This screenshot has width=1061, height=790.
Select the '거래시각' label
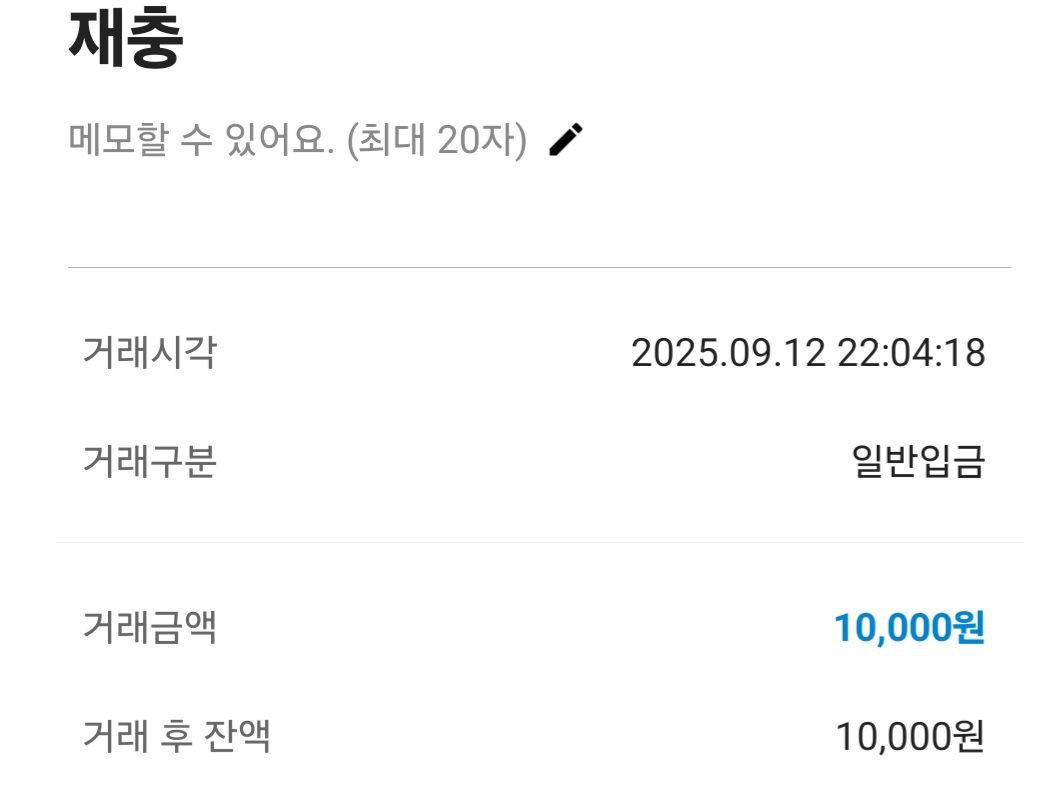point(149,352)
